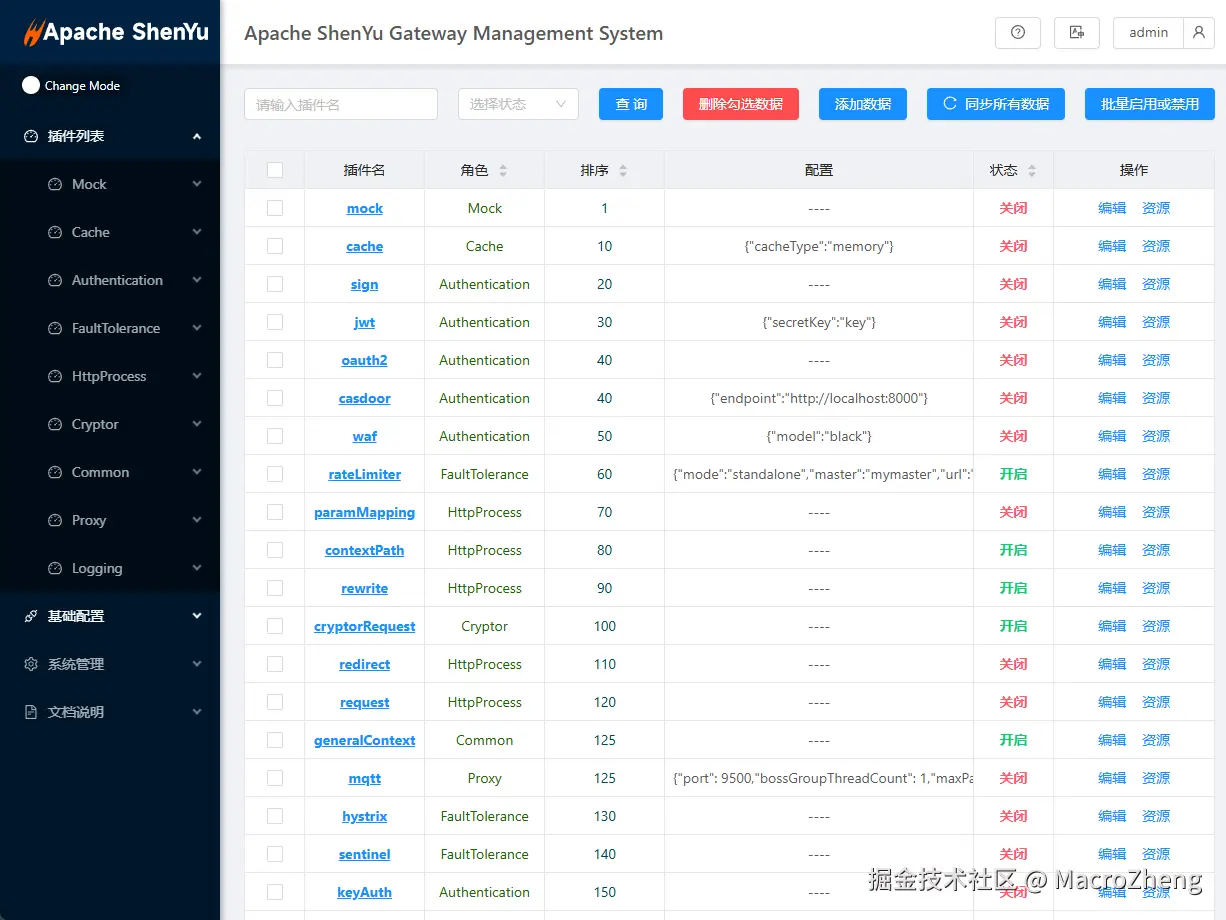Click the 请输入插件名 plugin name input

point(341,104)
